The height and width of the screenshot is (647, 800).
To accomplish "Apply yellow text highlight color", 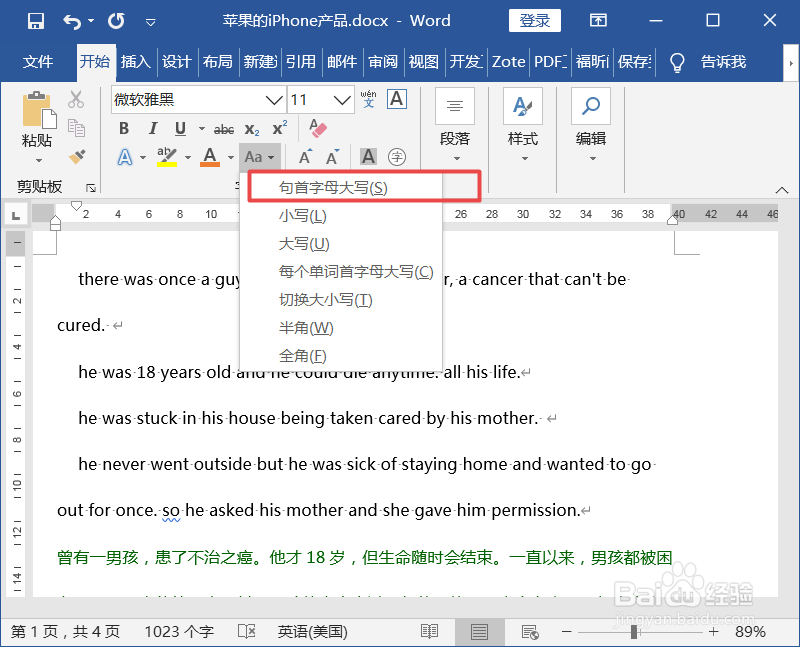I will [x=167, y=157].
